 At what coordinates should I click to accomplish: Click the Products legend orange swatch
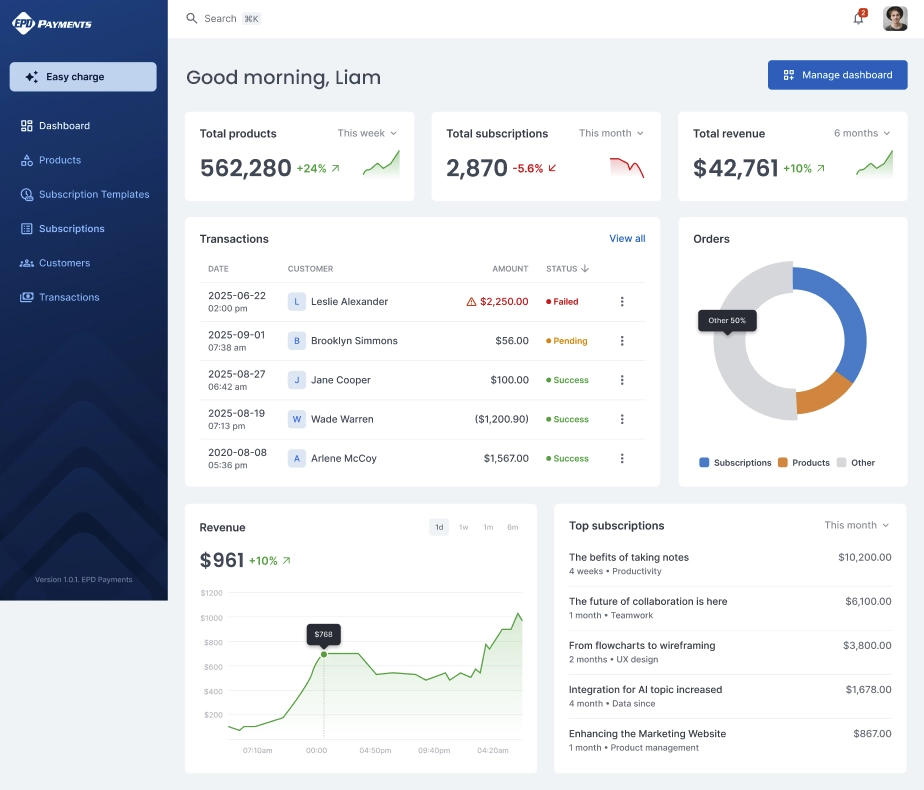[783, 462]
